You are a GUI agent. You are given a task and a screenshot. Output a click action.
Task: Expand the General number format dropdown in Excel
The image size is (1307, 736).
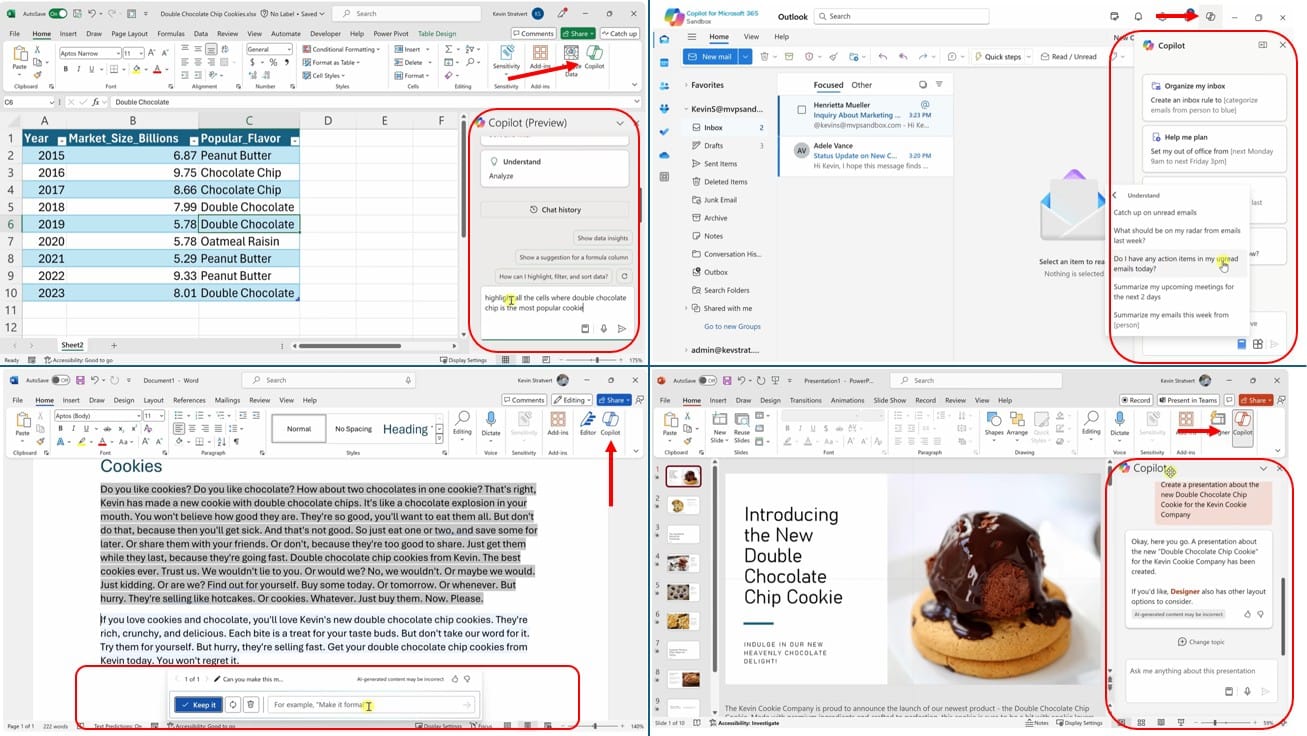coord(290,50)
